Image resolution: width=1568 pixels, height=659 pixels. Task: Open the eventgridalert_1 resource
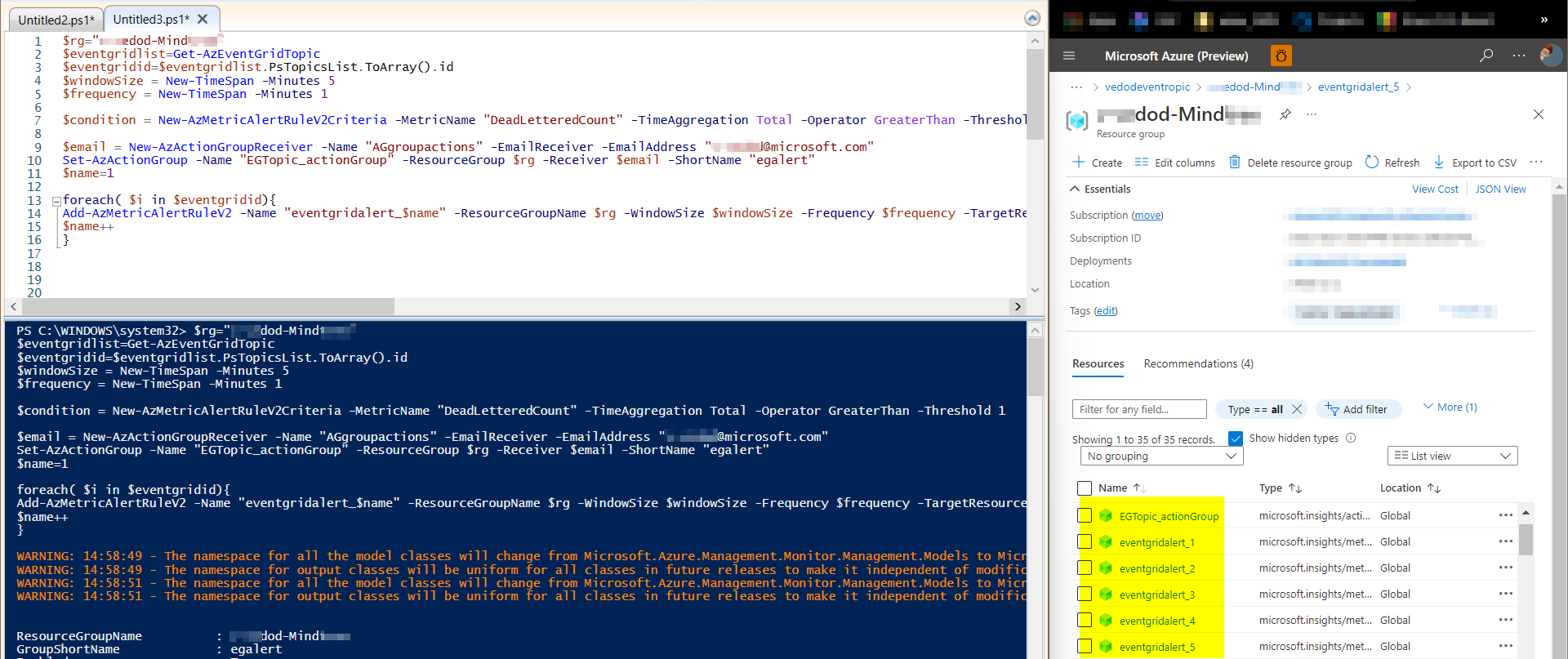pyautogui.click(x=1156, y=542)
